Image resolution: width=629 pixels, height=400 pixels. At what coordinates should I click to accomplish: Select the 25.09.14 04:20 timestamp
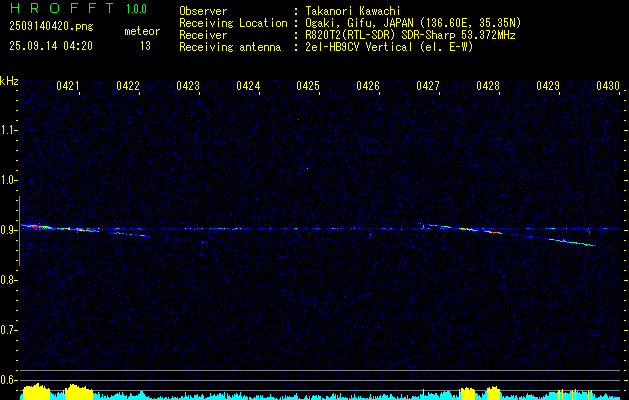pyautogui.click(x=51, y=46)
